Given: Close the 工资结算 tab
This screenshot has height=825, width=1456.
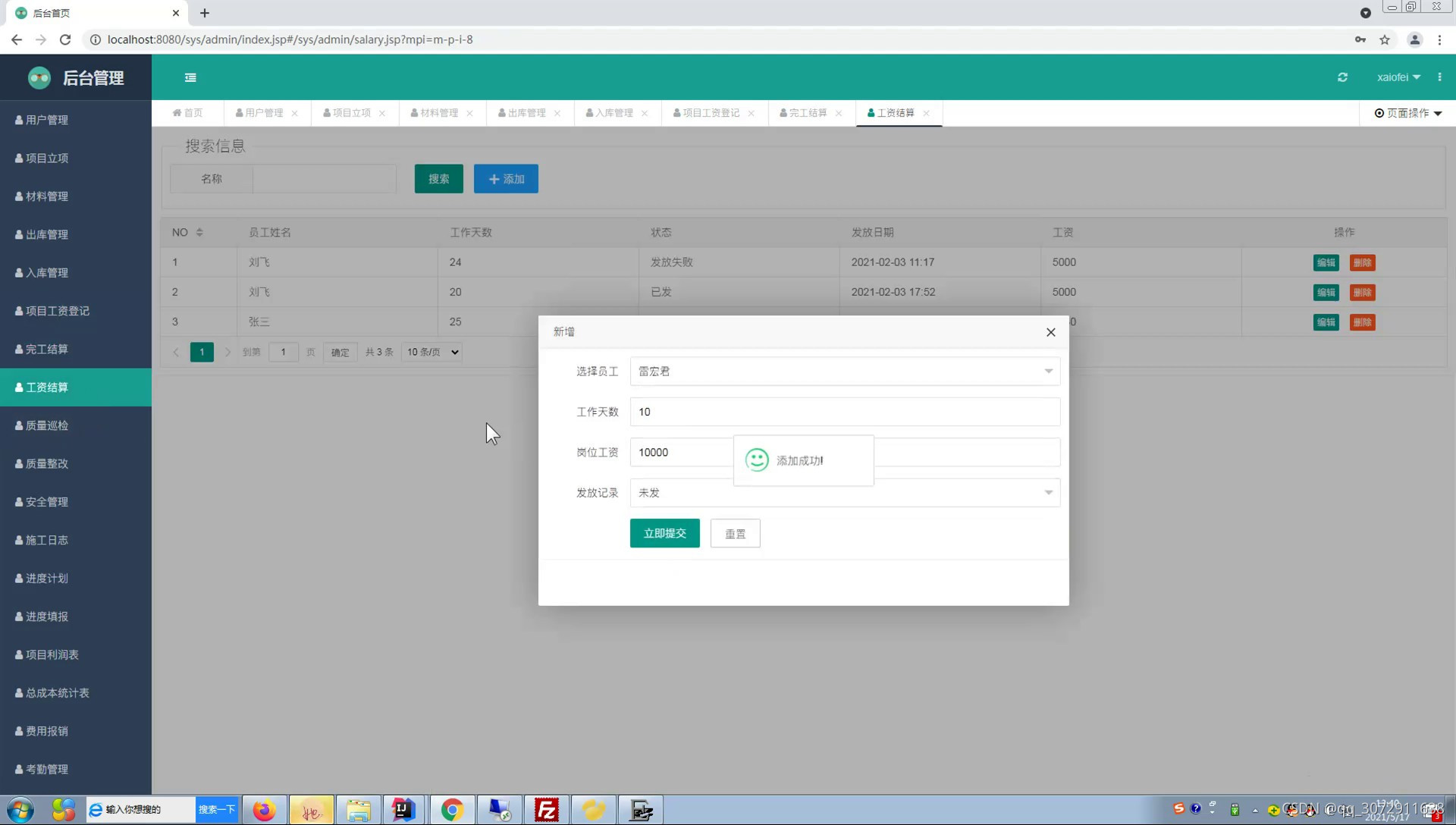Looking at the screenshot, I should click(x=927, y=113).
